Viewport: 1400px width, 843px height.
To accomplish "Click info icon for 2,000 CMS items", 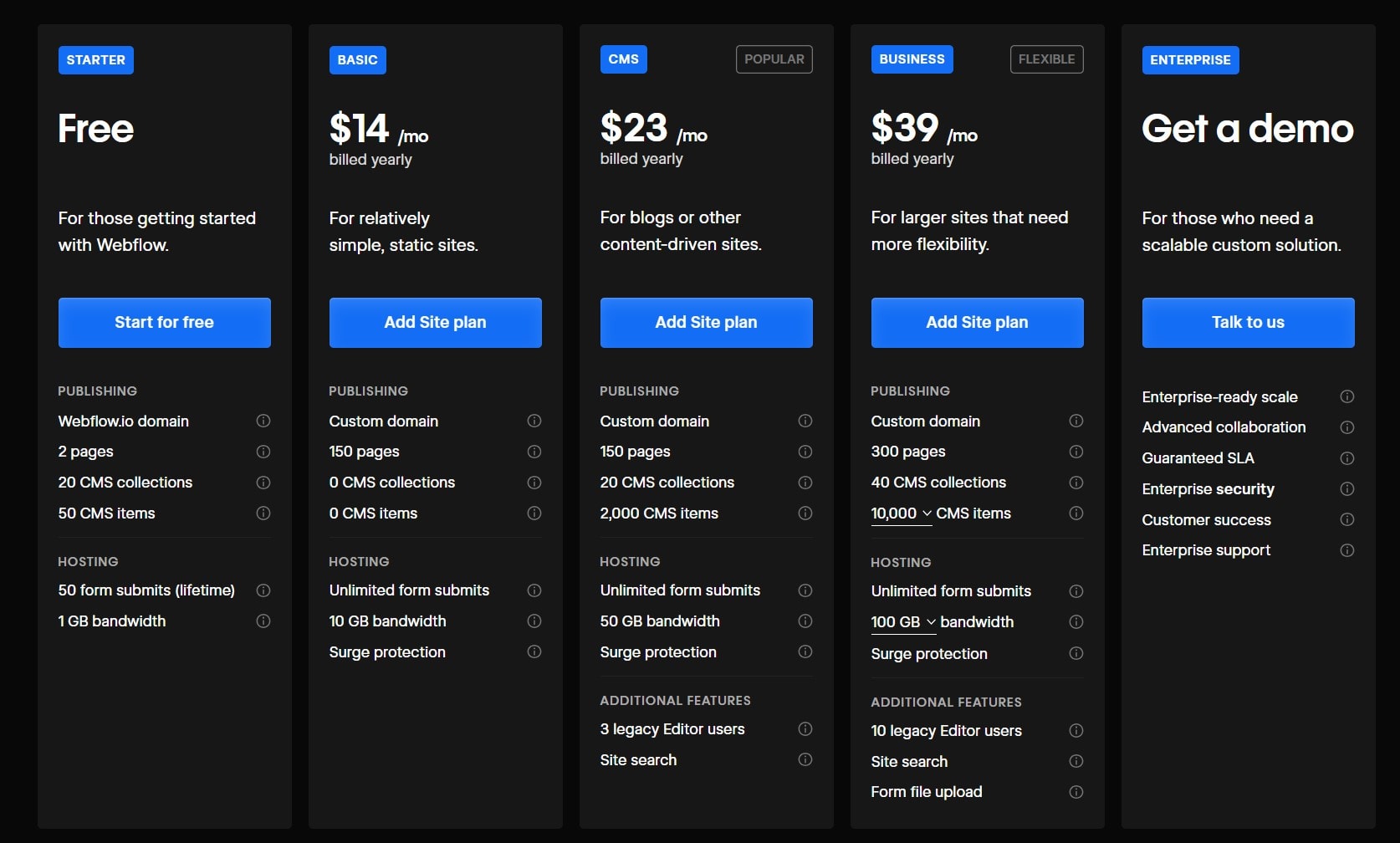I will tap(805, 513).
